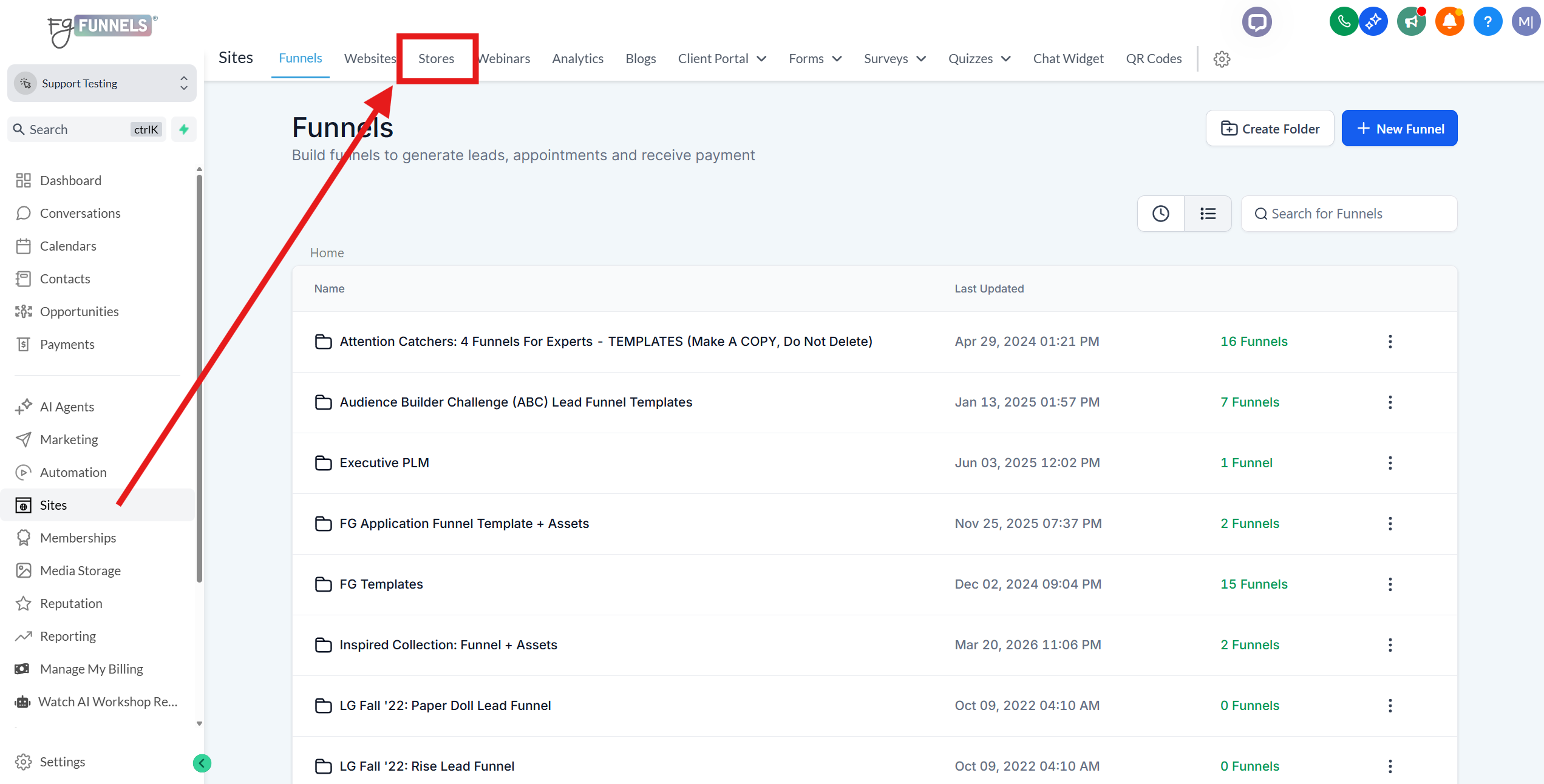1544x784 pixels.
Task: Click the New Funnel button
Action: click(x=1399, y=129)
